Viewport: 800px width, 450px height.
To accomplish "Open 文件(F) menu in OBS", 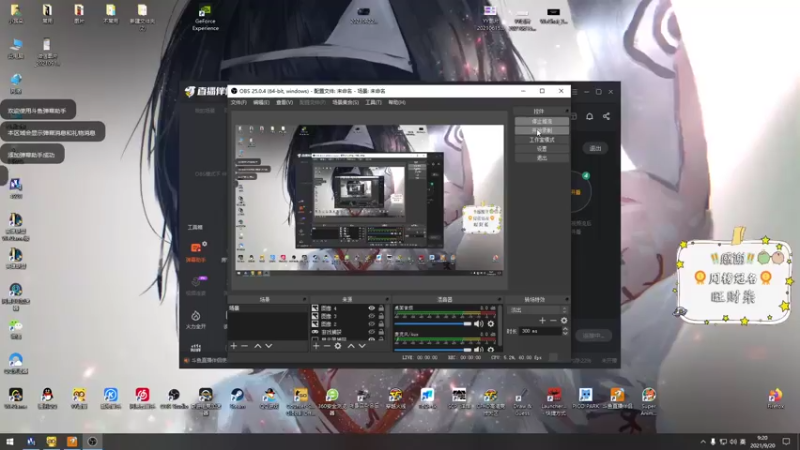I will tap(238, 103).
